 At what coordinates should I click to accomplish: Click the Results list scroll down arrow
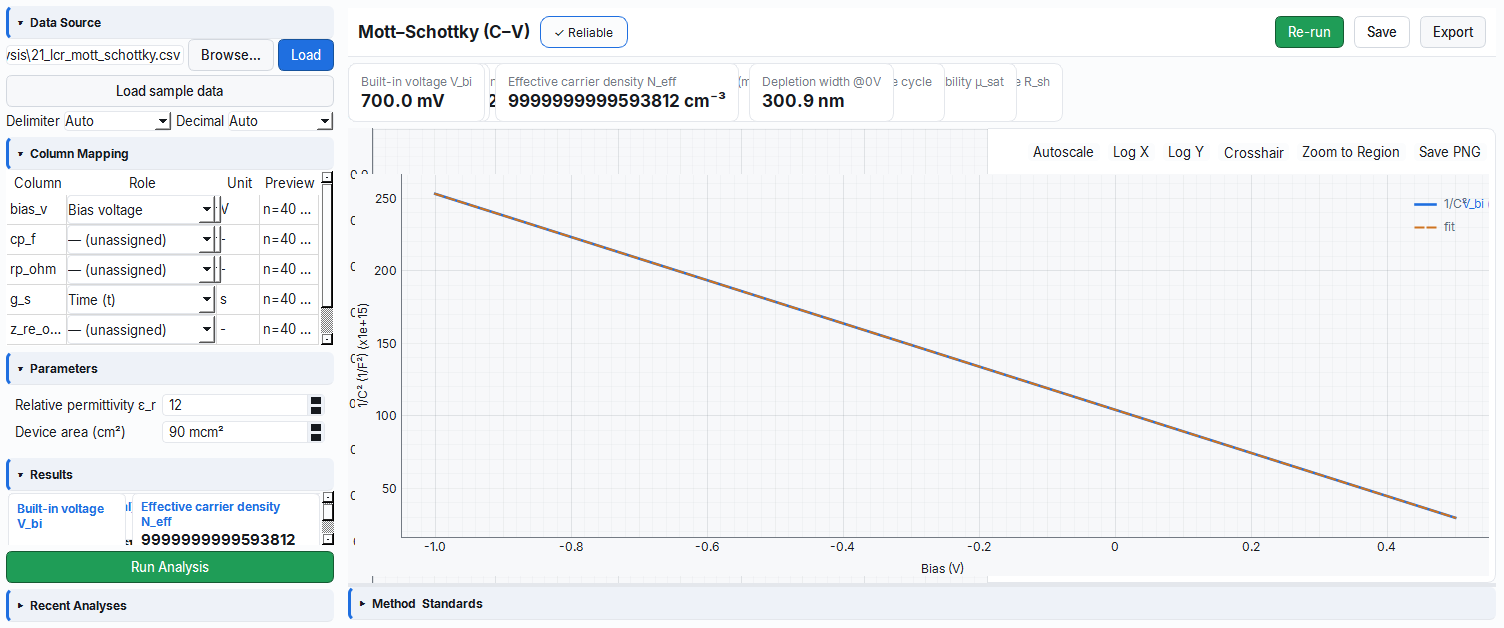pyautogui.click(x=327, y=540)
